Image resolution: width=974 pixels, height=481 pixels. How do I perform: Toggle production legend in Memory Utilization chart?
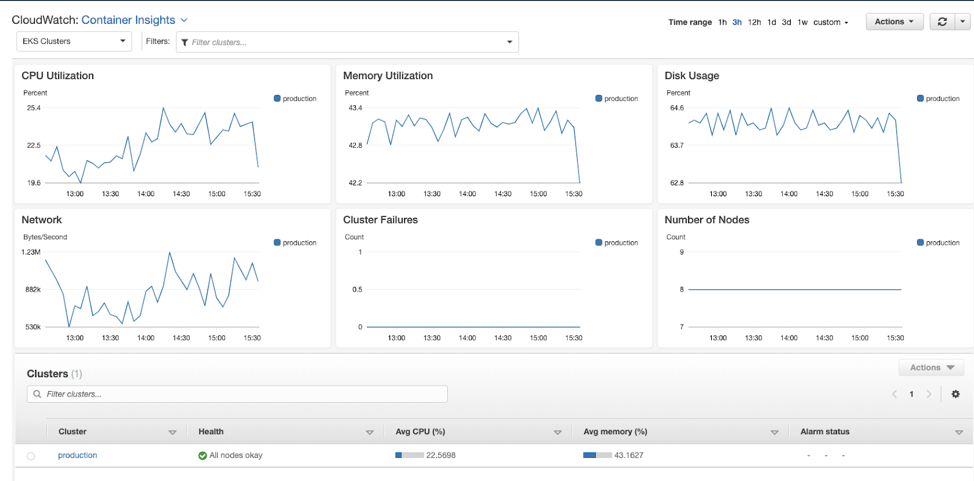(x=616, y=98)
